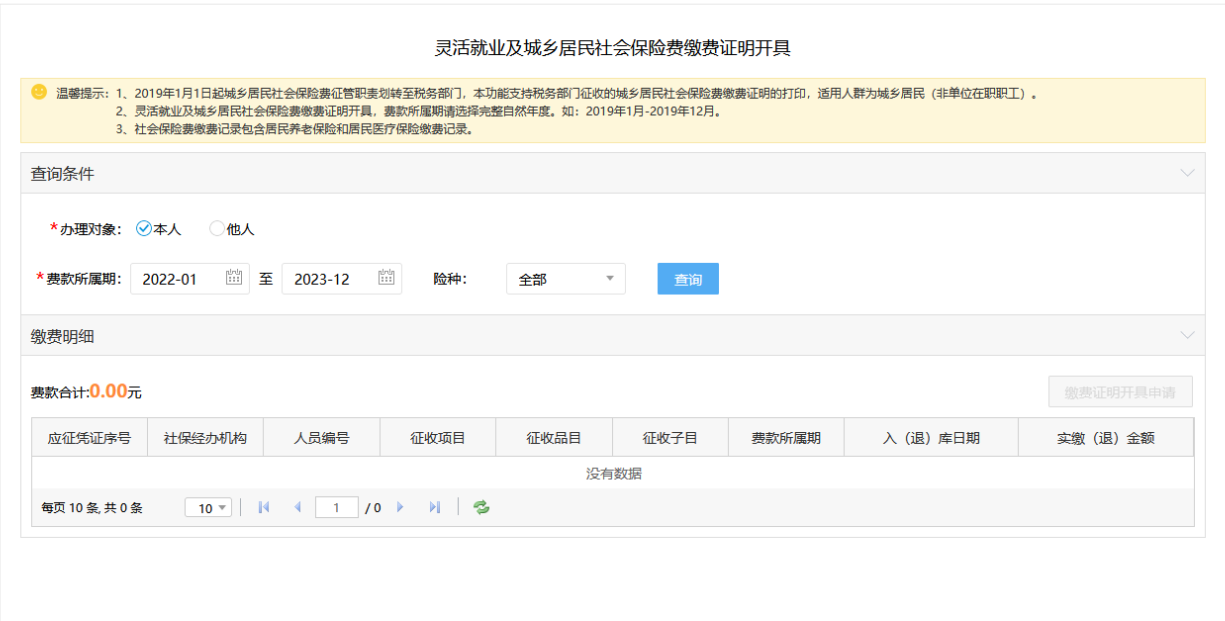Open the start date calendar icon

[x=234, y=278]
